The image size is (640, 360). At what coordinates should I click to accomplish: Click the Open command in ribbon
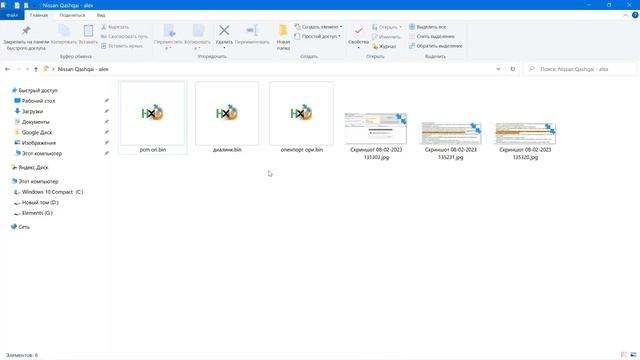coord(387,27)
